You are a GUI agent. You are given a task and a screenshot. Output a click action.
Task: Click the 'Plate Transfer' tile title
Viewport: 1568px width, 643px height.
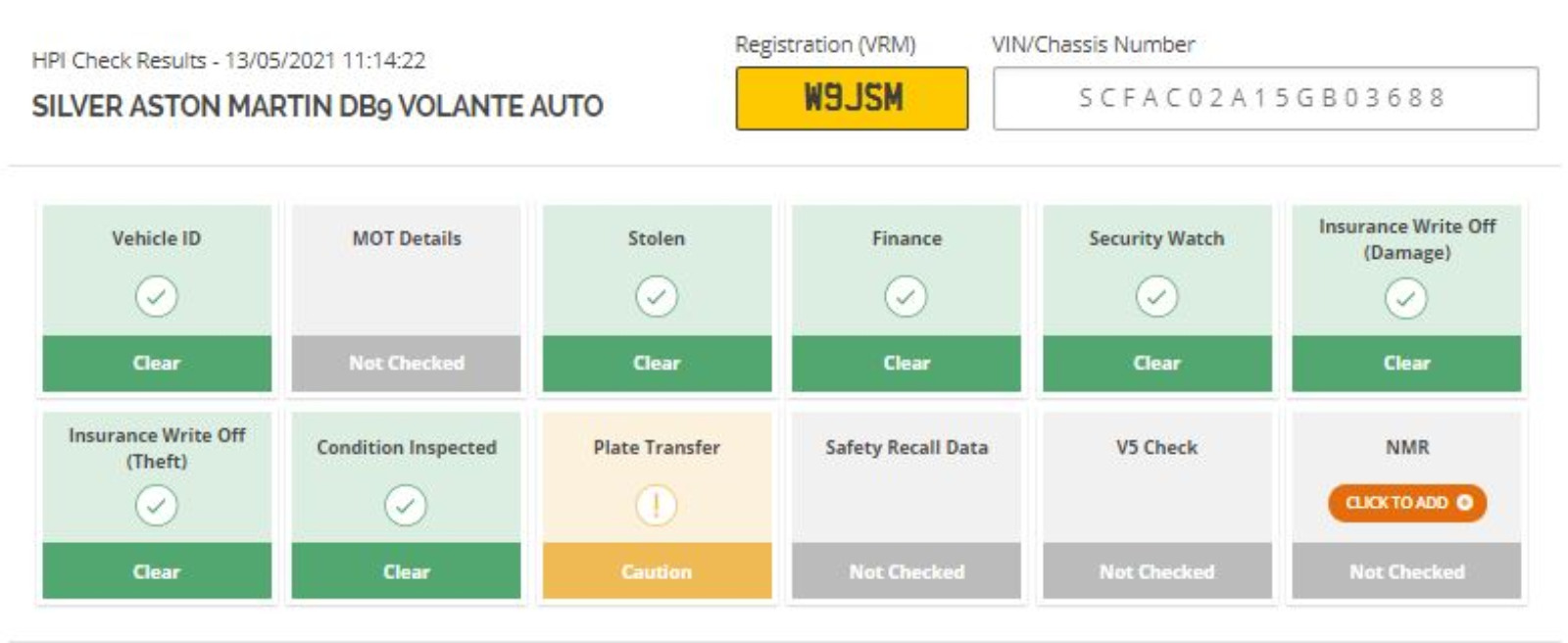657,447
